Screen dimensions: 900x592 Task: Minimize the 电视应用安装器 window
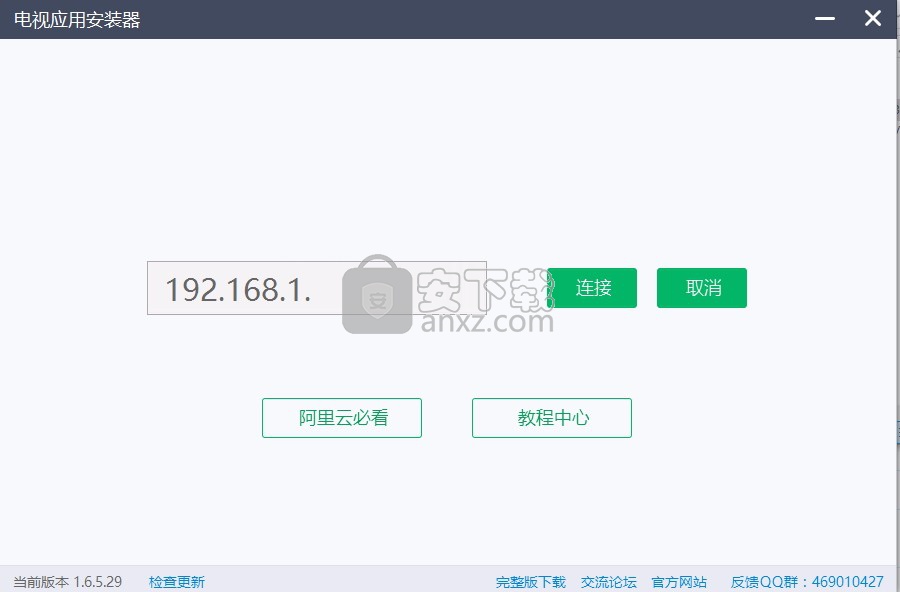(825, 18)
